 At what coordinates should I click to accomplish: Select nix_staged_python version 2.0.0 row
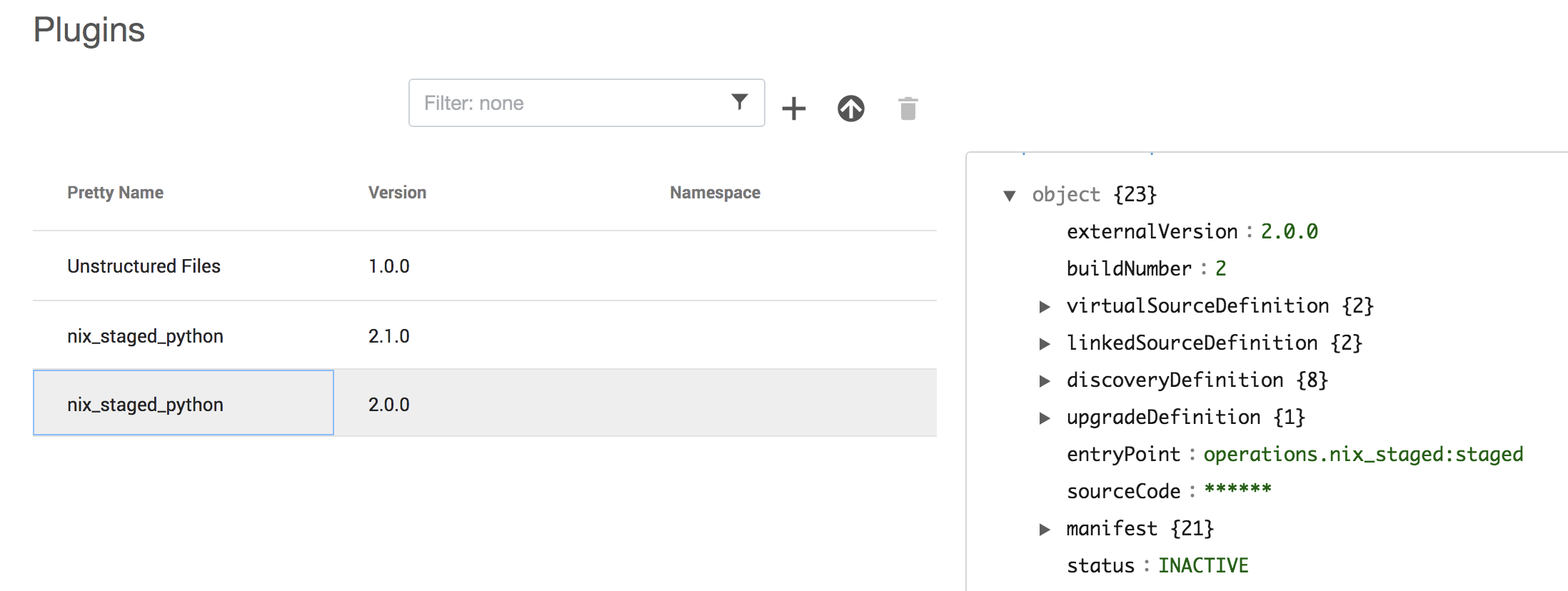point(145,405)
